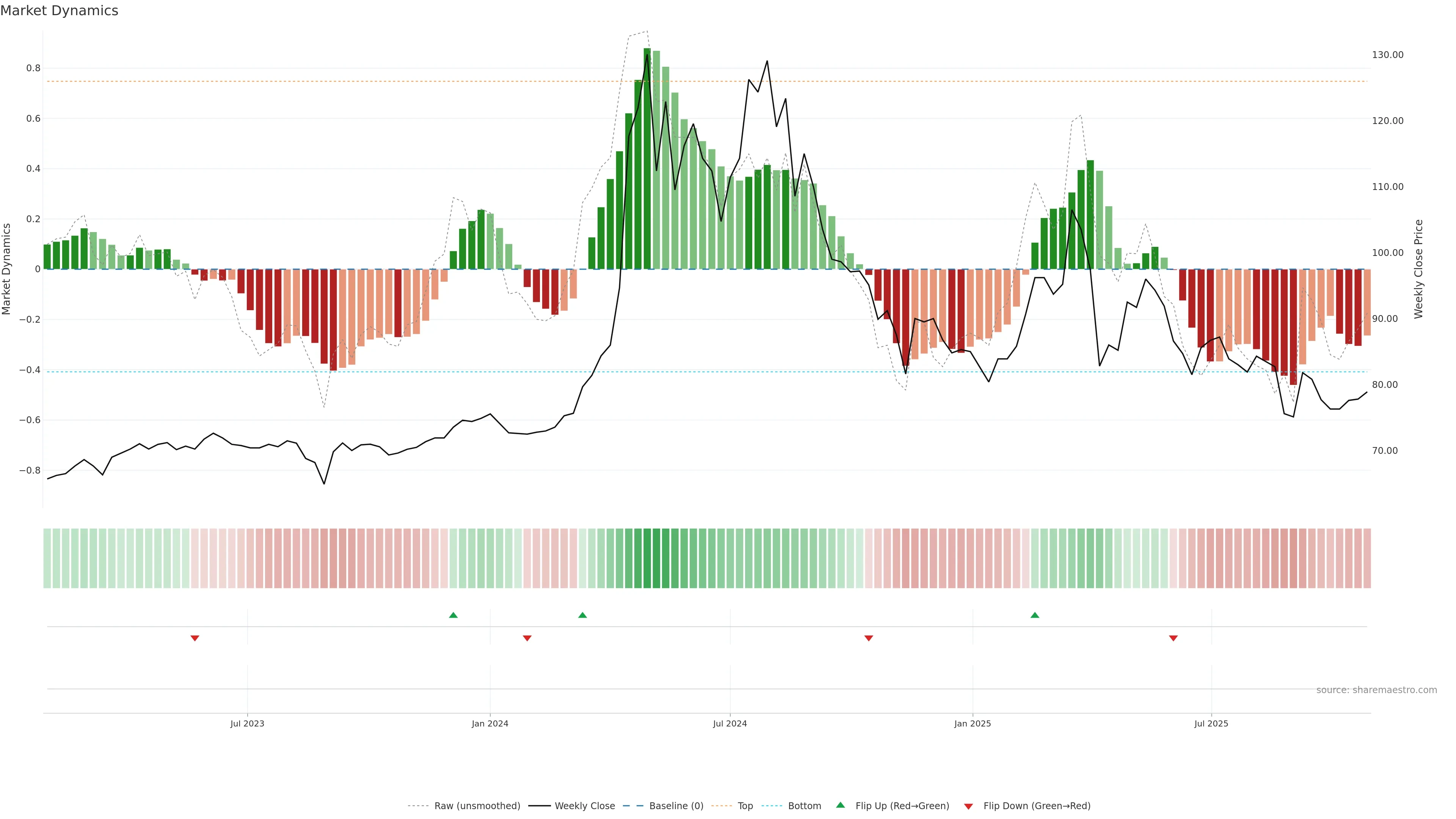The width and height of the screenshot is (1456, 819).
Task: Click the green flip-up marker after Jan 2025
Action: (1035, 615)
